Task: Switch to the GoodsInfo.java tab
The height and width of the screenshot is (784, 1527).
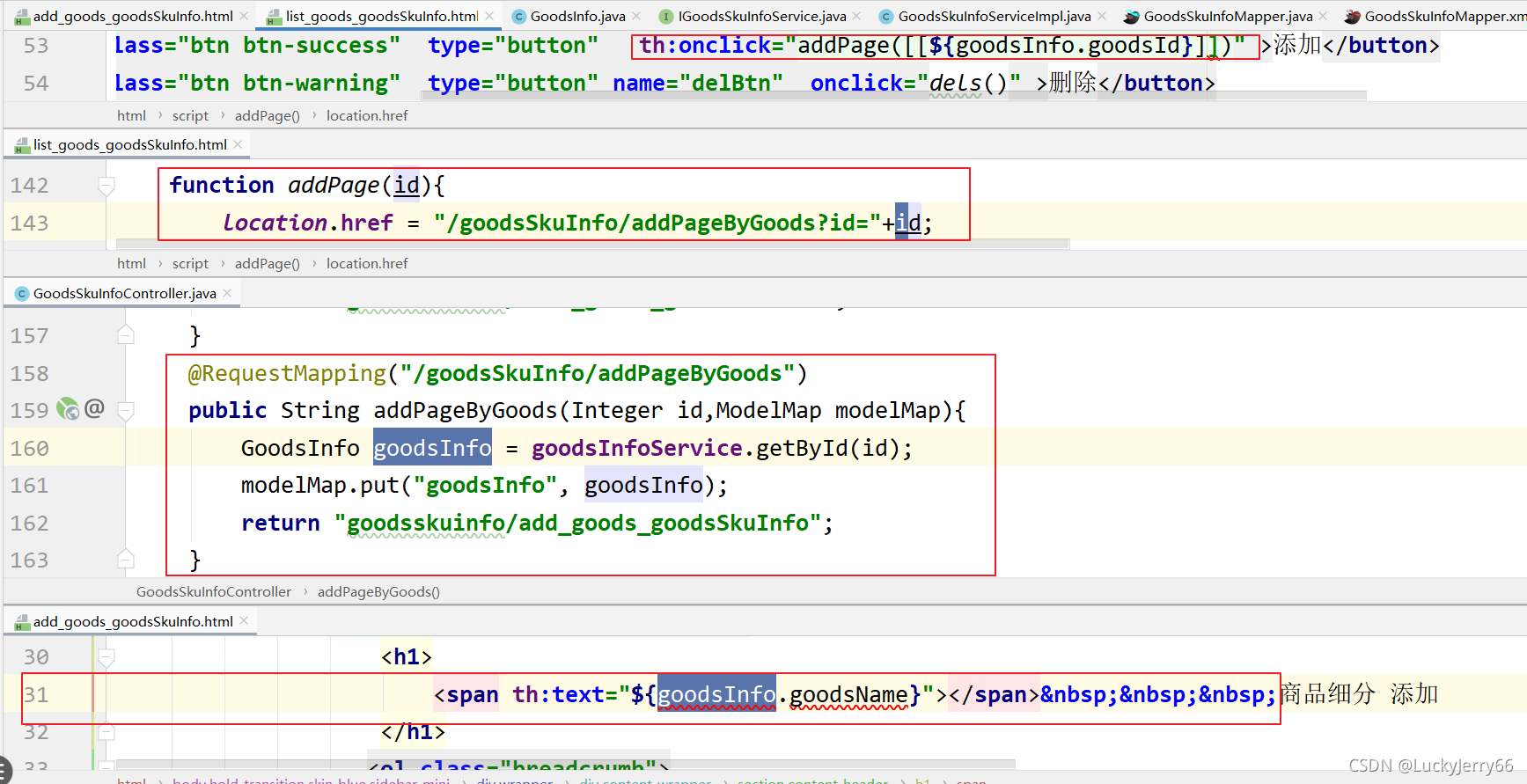Action: click(577, 16)
